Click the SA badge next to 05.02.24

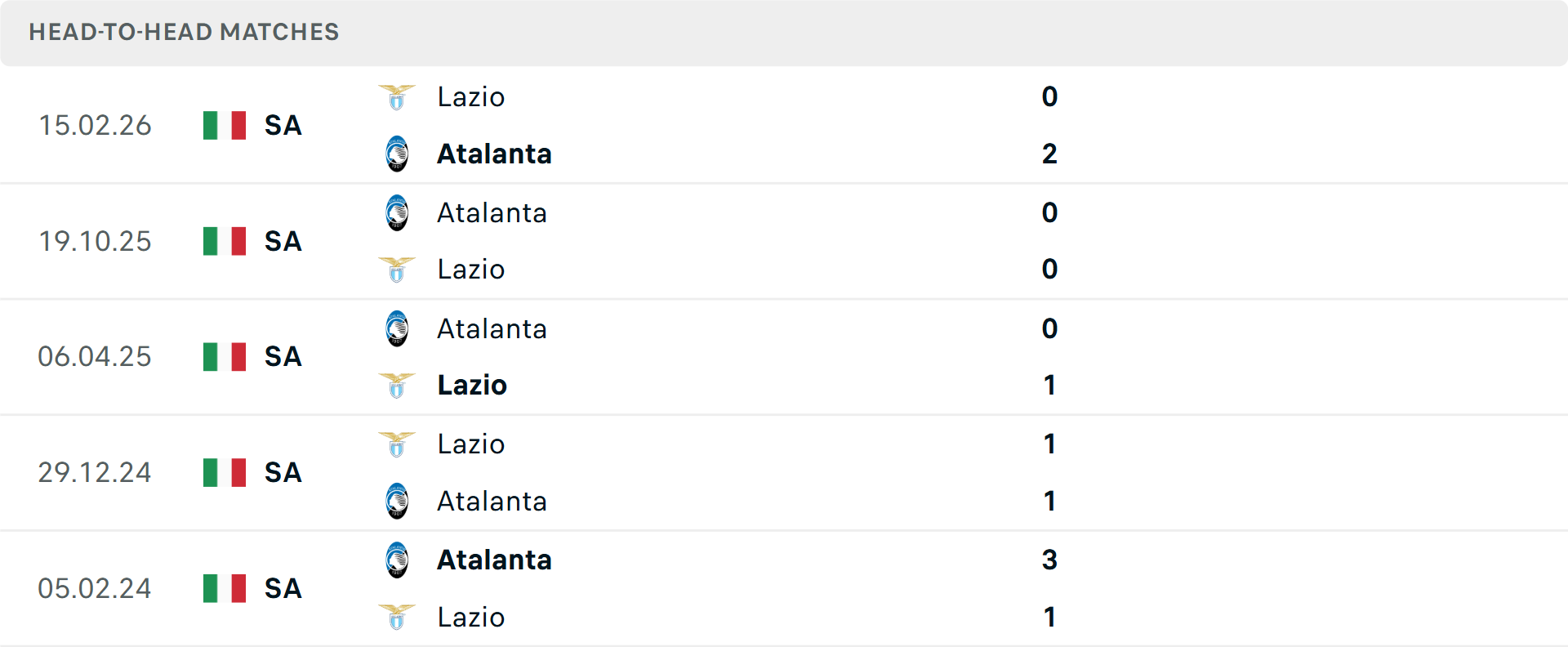[x=283, y=588]
